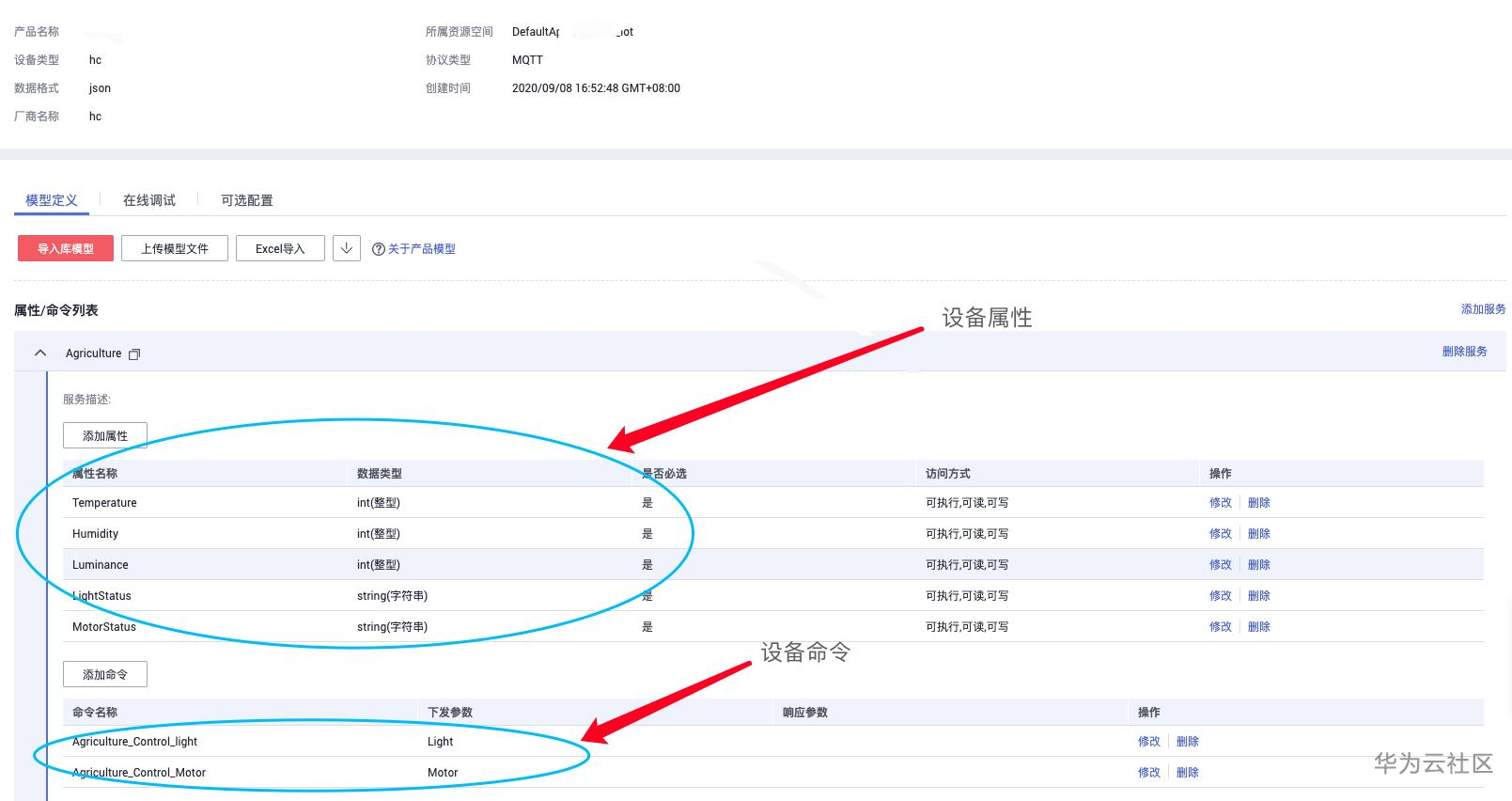Click the 添加属性 button
Image resolution: width=1512 pixels, height=801 pixels.
click(x=105, y=436)
